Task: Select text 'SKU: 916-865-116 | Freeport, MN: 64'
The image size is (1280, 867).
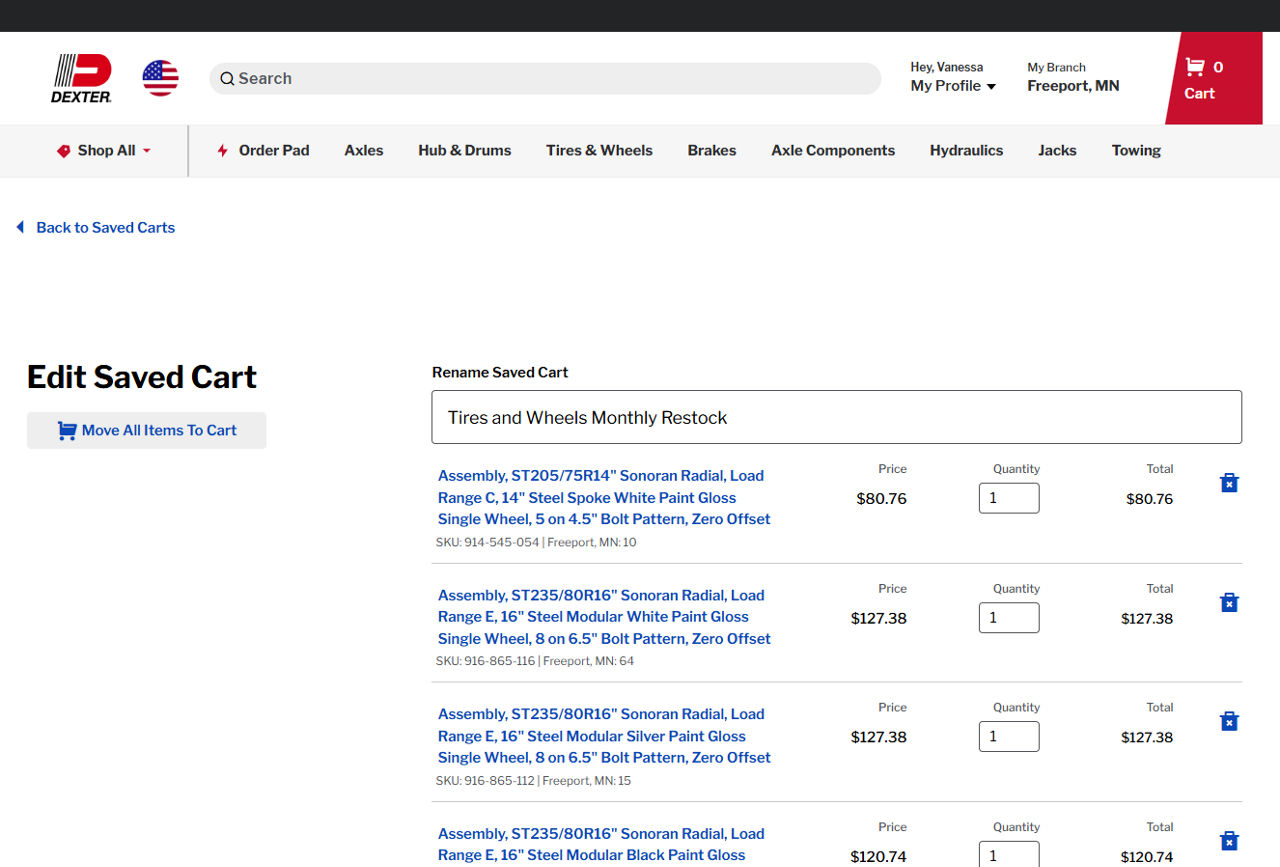Action: [x=535, y=661]
